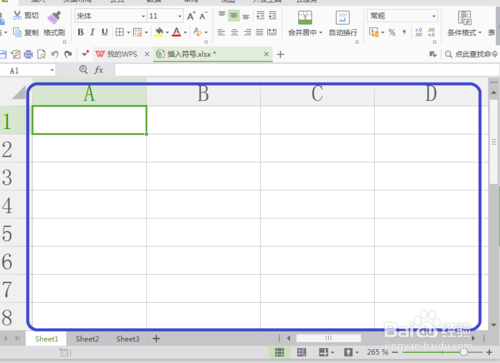Click the Format Painter brush icon
Screen dimensions: 500x363
(54, 18)
